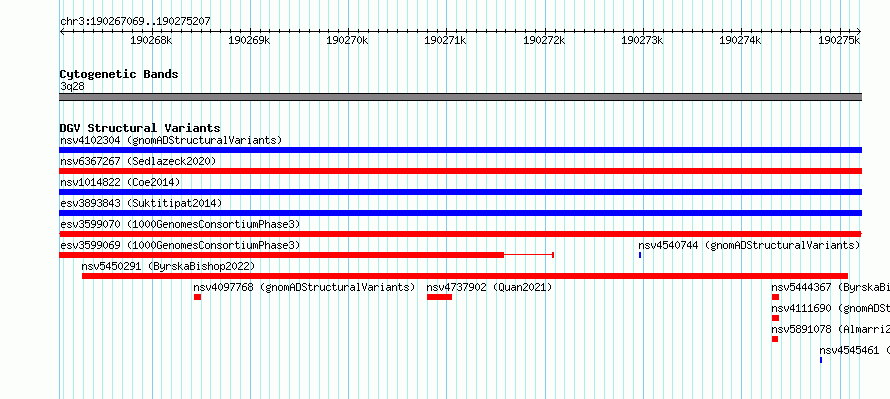Click the red bar under esv3599070
This screenshot has width=890, height=399.
(460, 234)
